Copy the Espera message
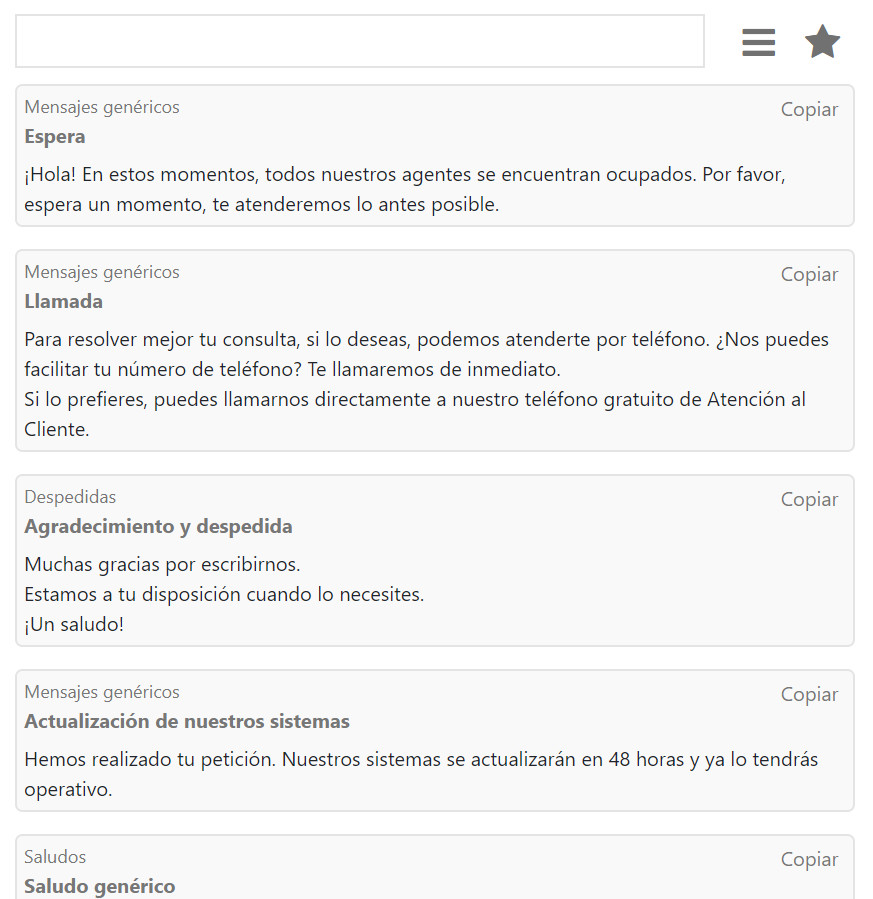The height and width of the screenshot is (899, 873). pos(809,110)
